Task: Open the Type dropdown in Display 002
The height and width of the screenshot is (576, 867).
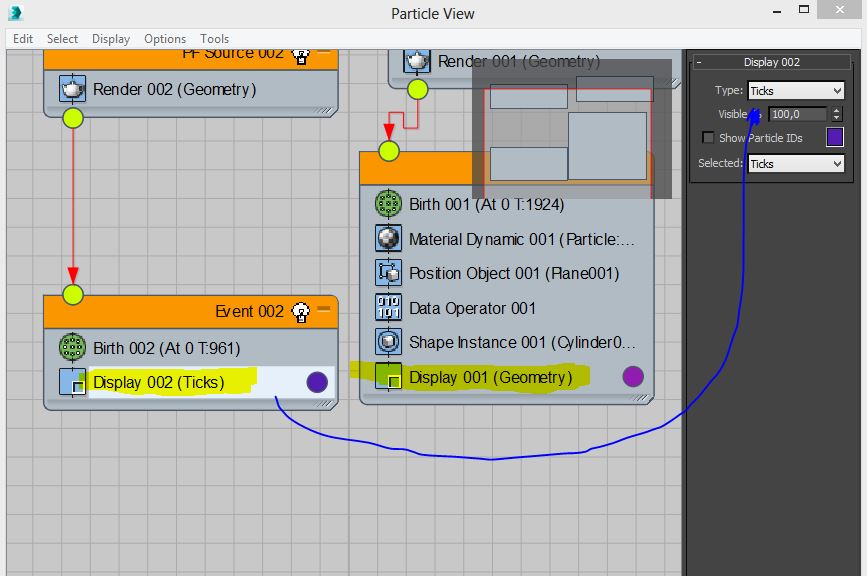Action: 795,91
